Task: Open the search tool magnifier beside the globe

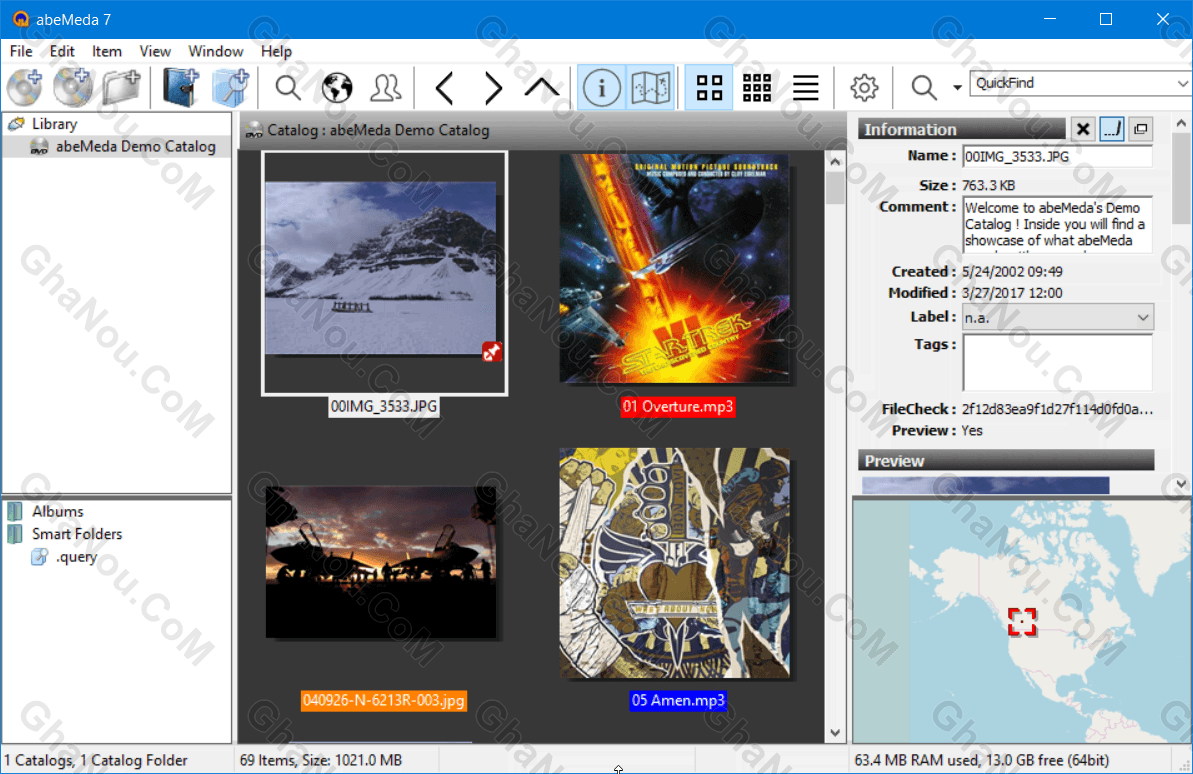Action: pos(288,88)
